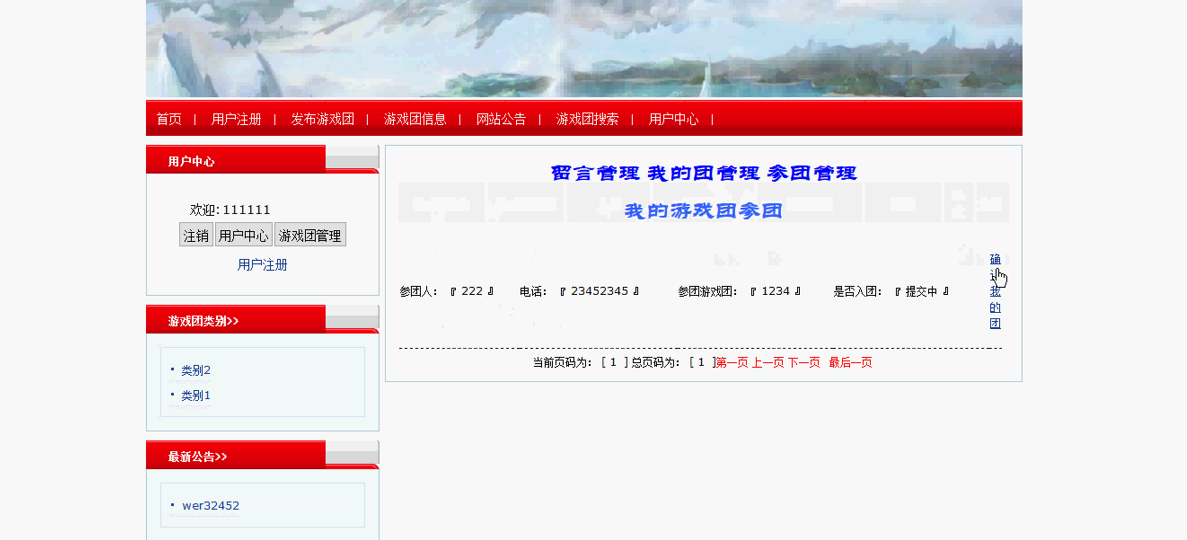Go to 上一页 in pagination

coord(768,363)
